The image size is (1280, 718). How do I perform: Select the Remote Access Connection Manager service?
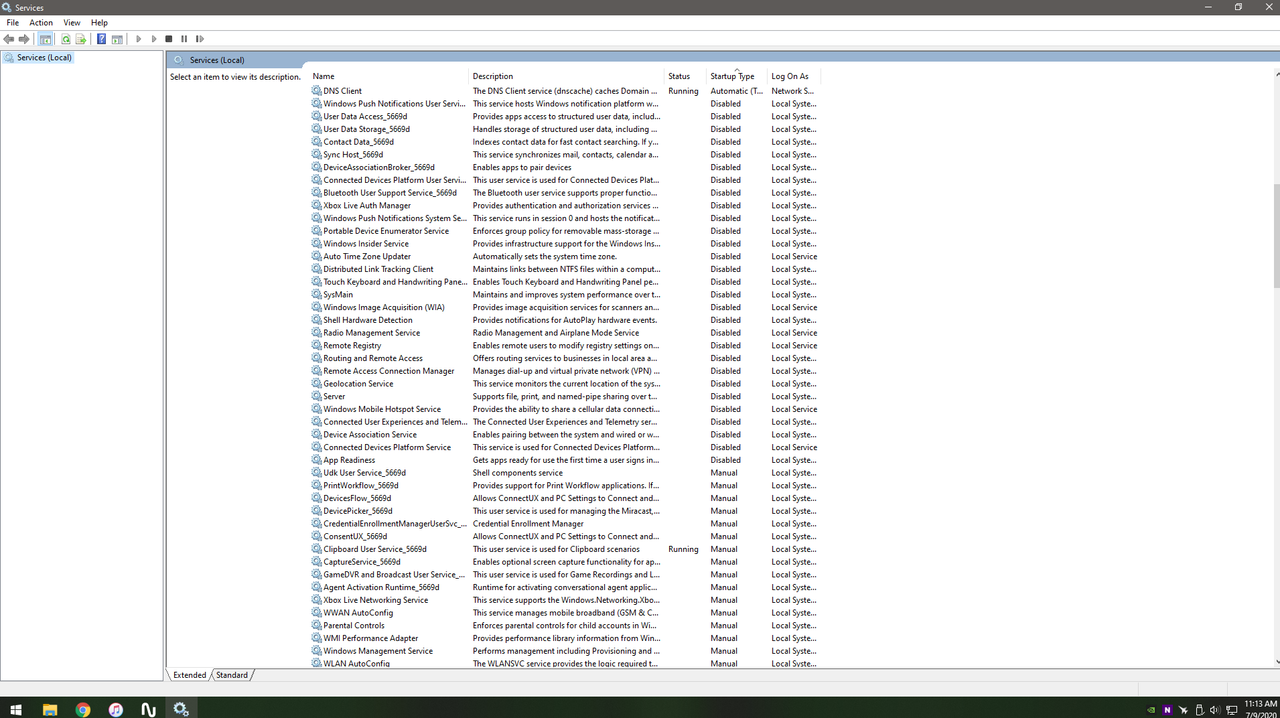click(565, 371)
